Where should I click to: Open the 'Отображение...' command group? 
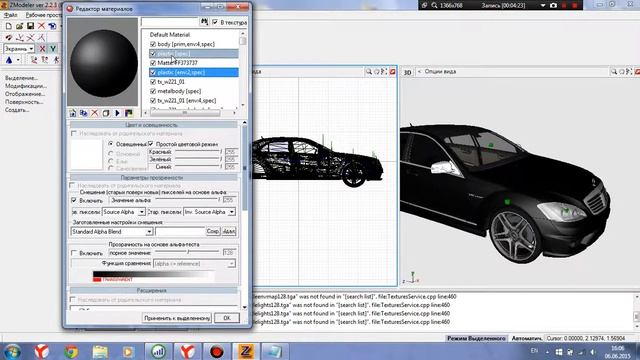pos(25,94)
